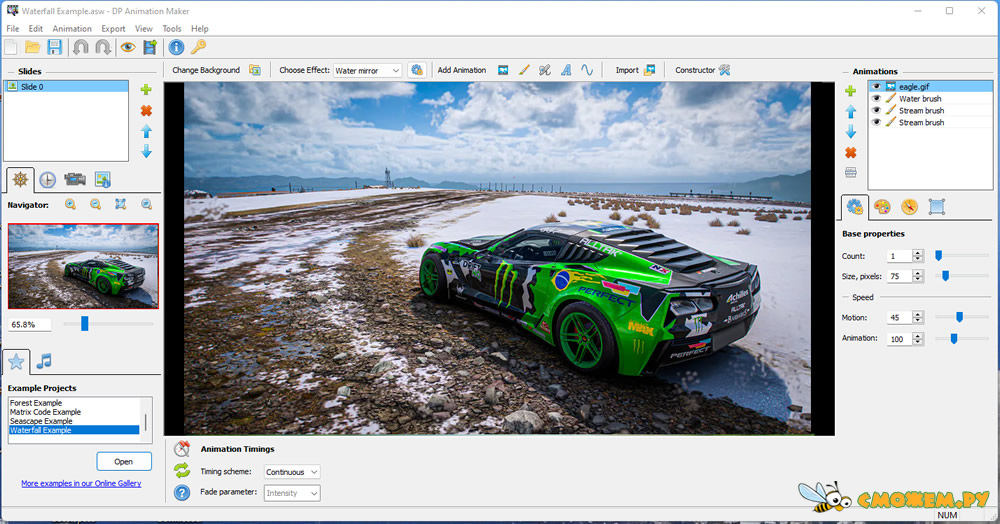This screenshot has width=1000, height=524.
Task: Toggle visibility of eagle.gif animation
Action: (x=876, y=87)
